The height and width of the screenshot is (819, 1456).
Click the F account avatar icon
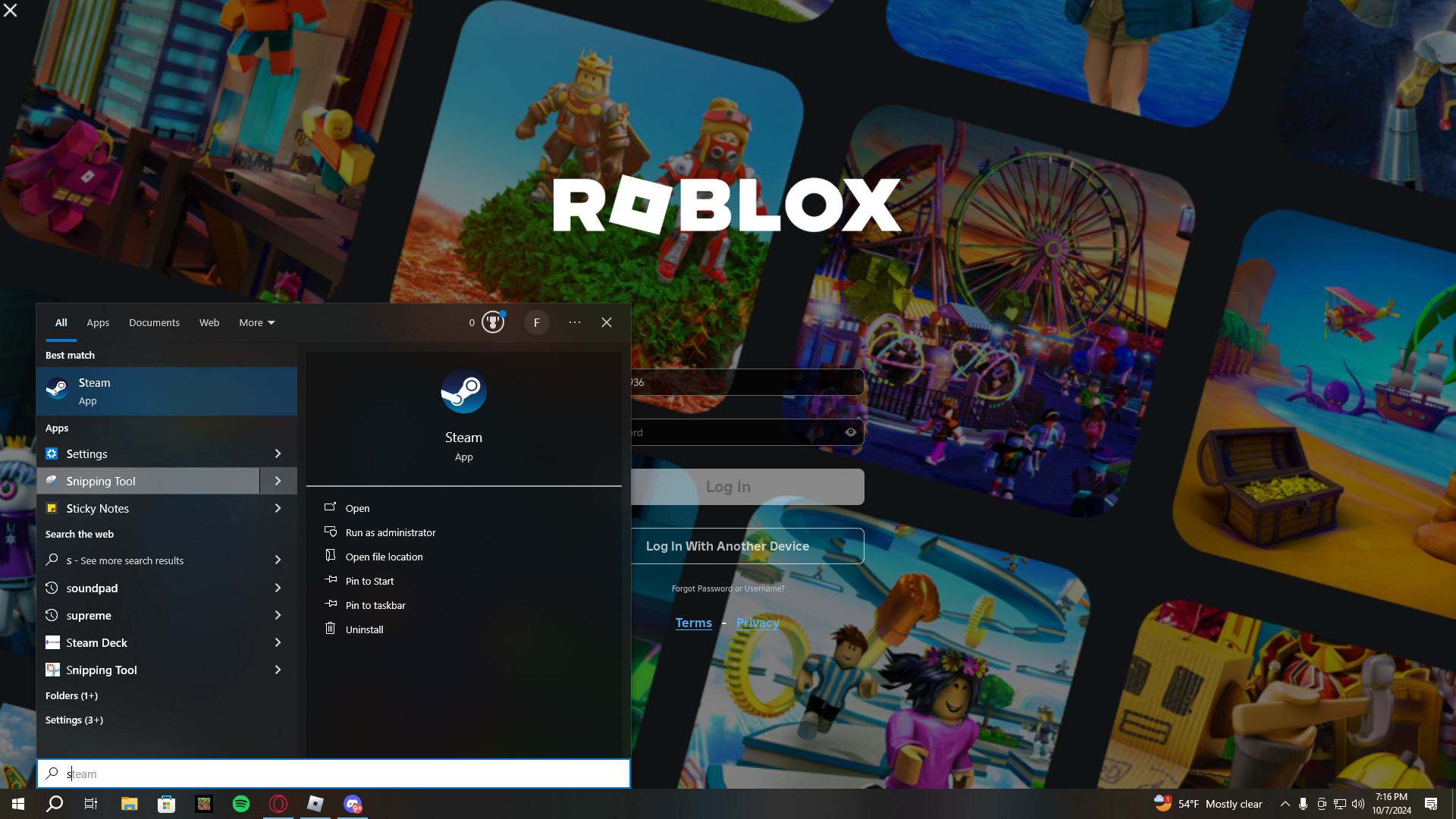[536, 322]
